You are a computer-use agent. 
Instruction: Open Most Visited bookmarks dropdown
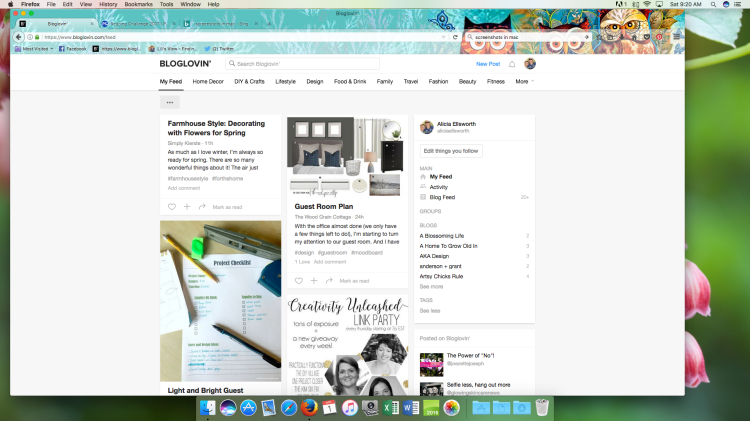pos(34,49)
